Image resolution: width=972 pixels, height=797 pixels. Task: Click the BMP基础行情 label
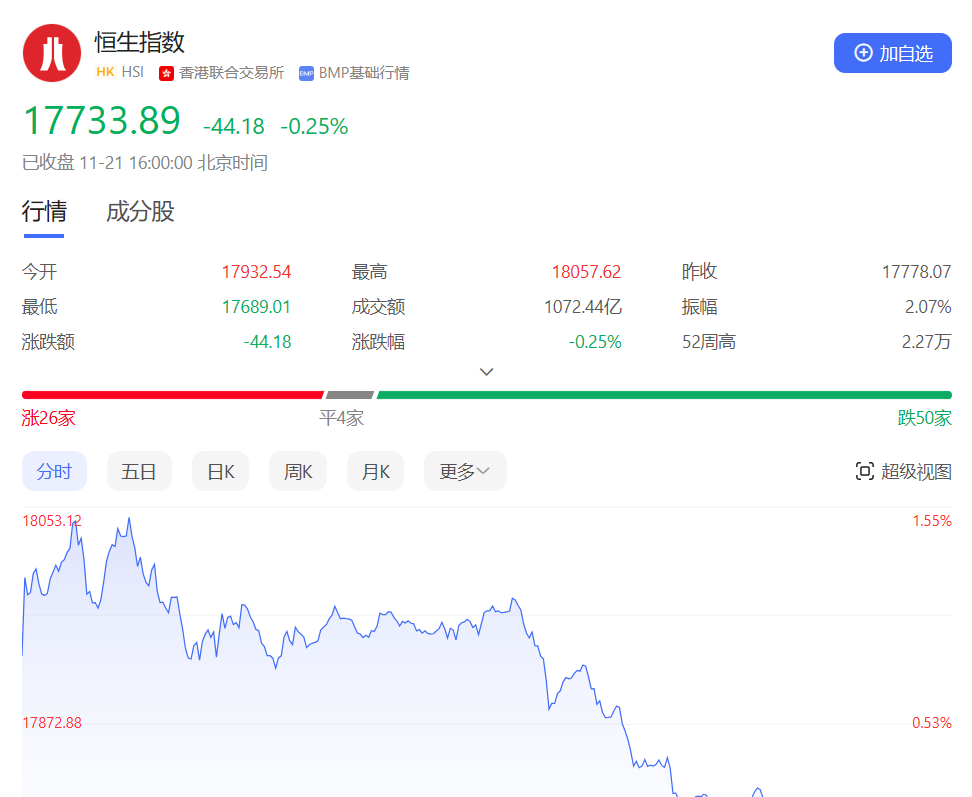click(x=364, y=73)
